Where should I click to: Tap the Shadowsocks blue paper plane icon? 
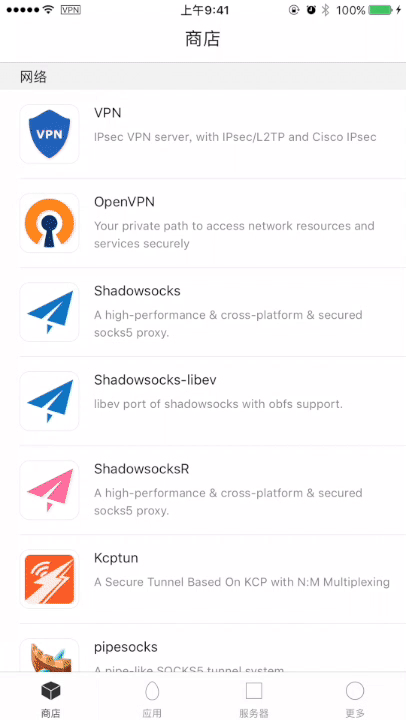point(49,312)
